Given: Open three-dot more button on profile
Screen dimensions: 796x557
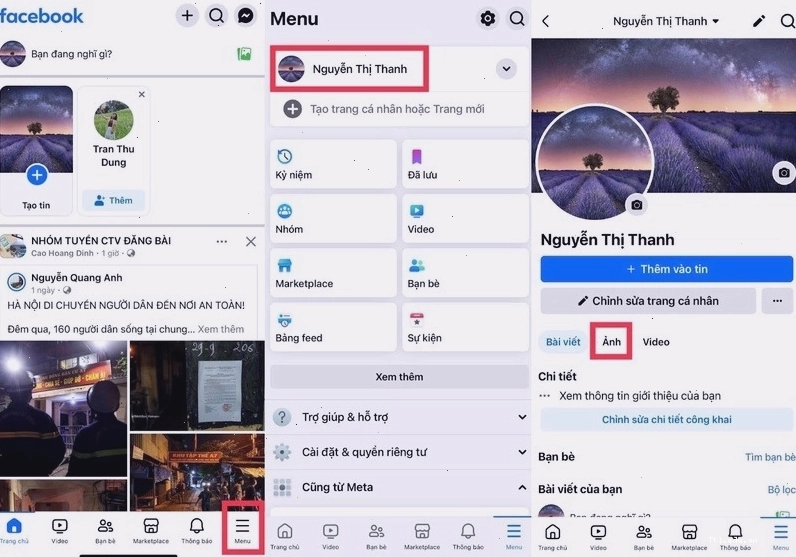Looking at the screenshot, I should point(777,301).
